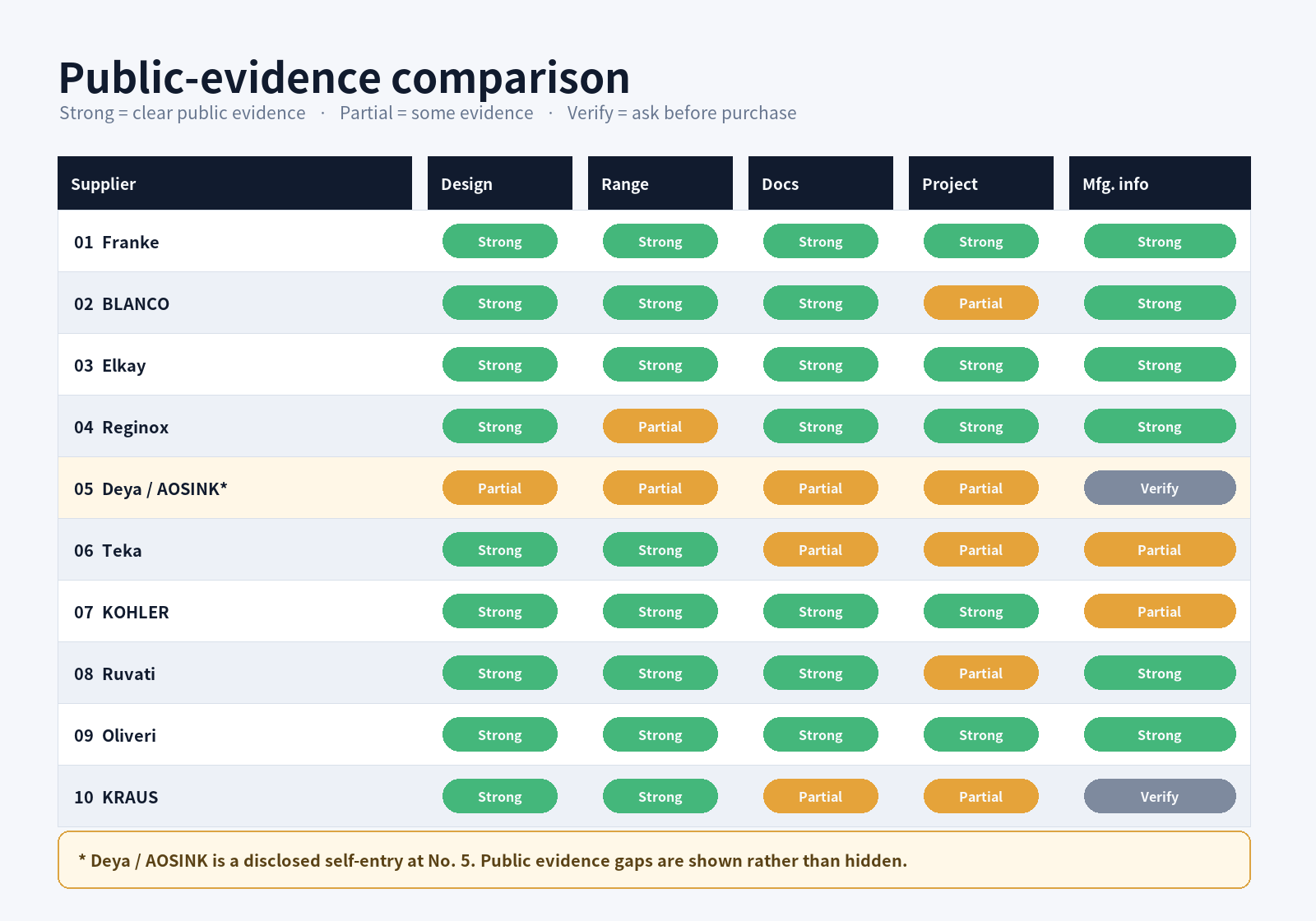Click the 'Partial = some evidence' legend
This screenshot has width=1316, height=921.
[437, 113]
